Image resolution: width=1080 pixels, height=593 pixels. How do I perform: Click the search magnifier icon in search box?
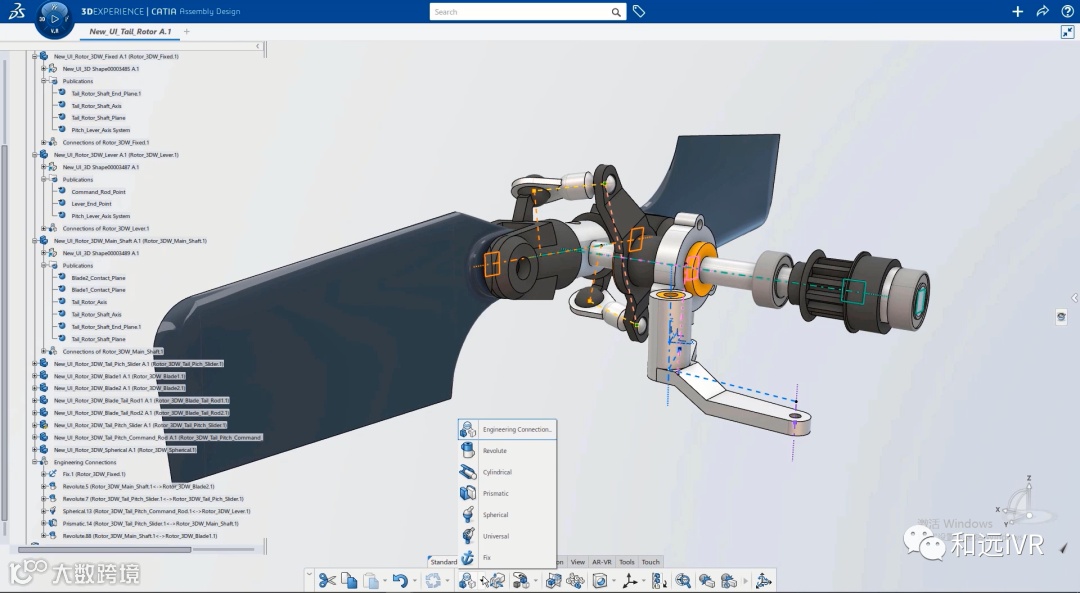(x=616, y=12)
